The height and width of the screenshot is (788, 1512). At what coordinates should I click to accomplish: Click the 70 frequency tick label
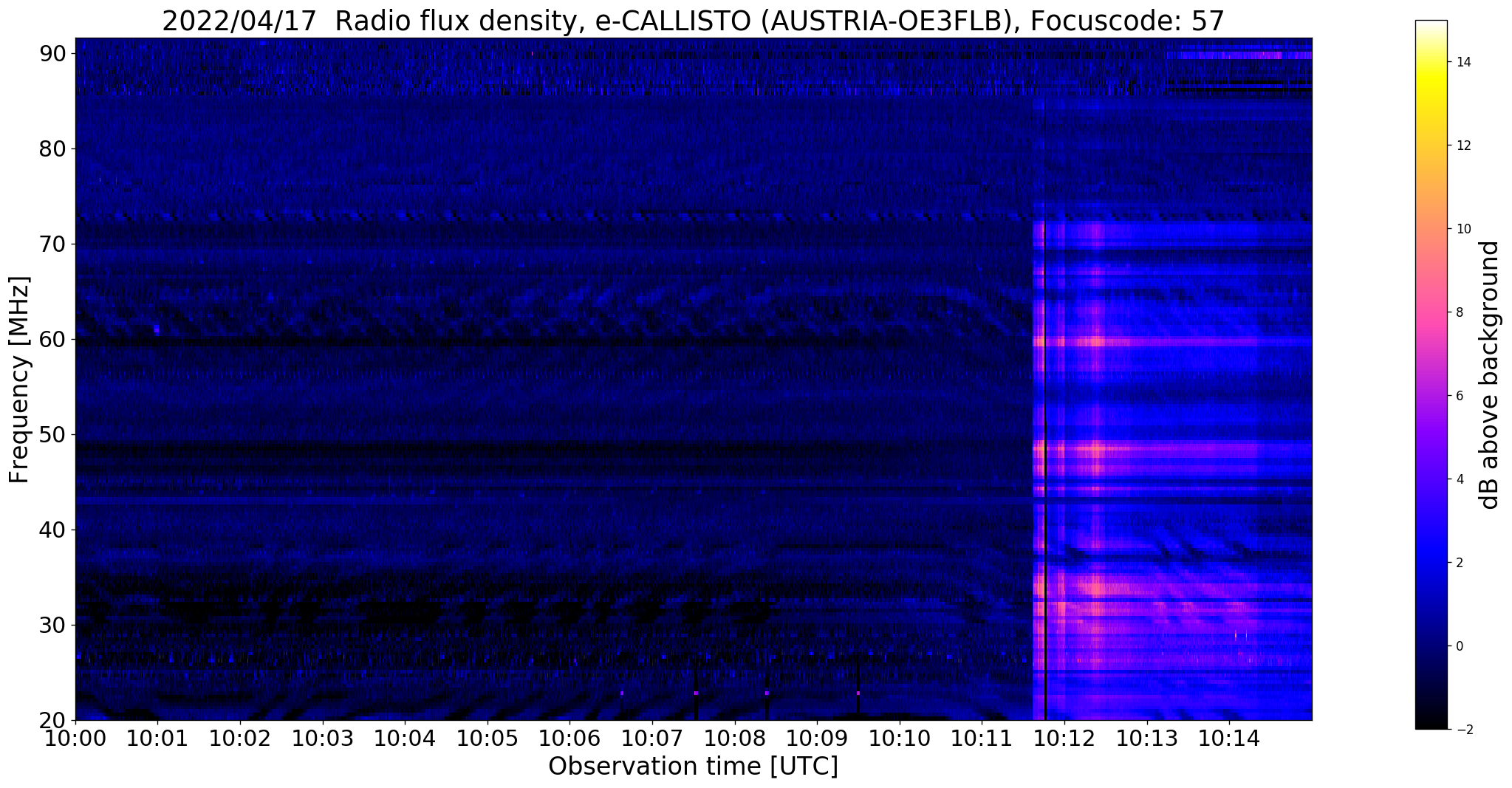(52, 244)
